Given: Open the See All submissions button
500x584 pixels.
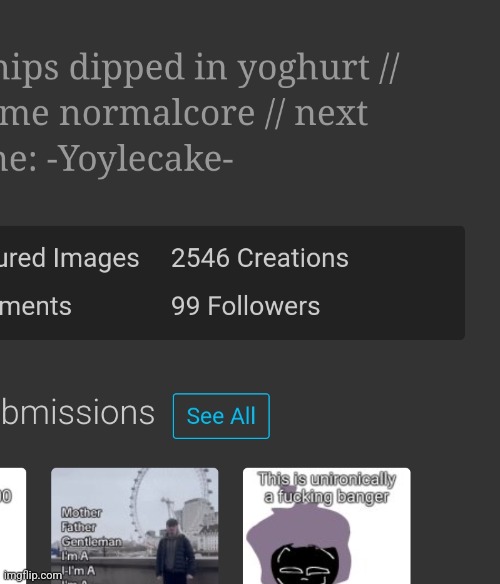Looking at the screenshot, I should tap(221, 416).
